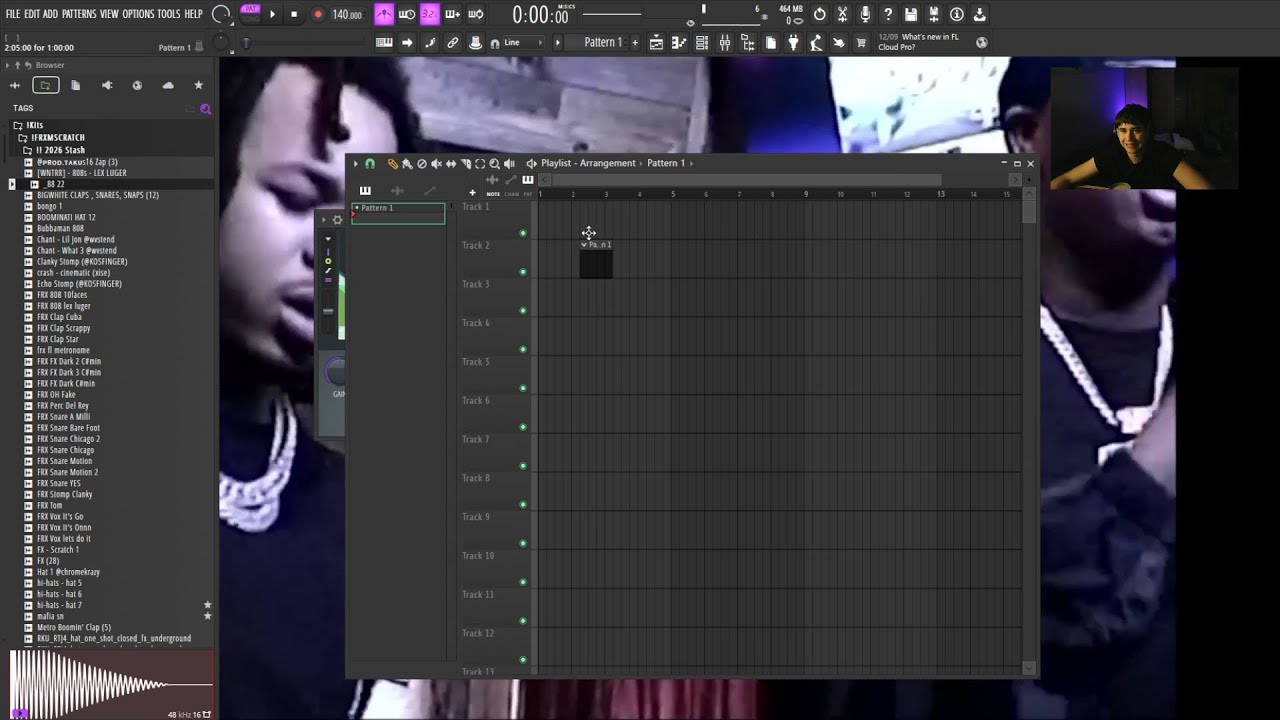Select the Bubbaman 808 sample
Screen dimensions: 1280x720
coord(60,228)
